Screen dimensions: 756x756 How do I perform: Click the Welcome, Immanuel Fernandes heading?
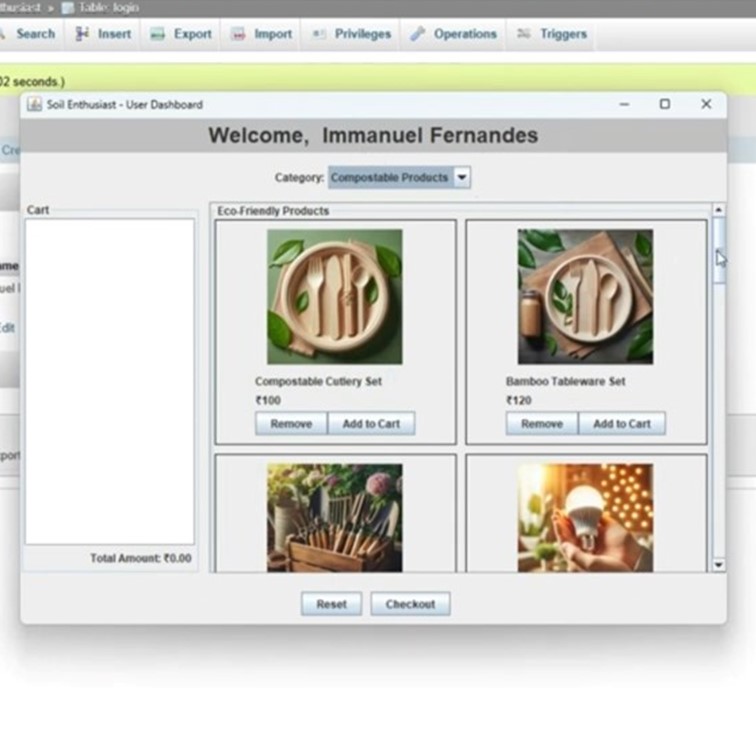pos(373,135)
